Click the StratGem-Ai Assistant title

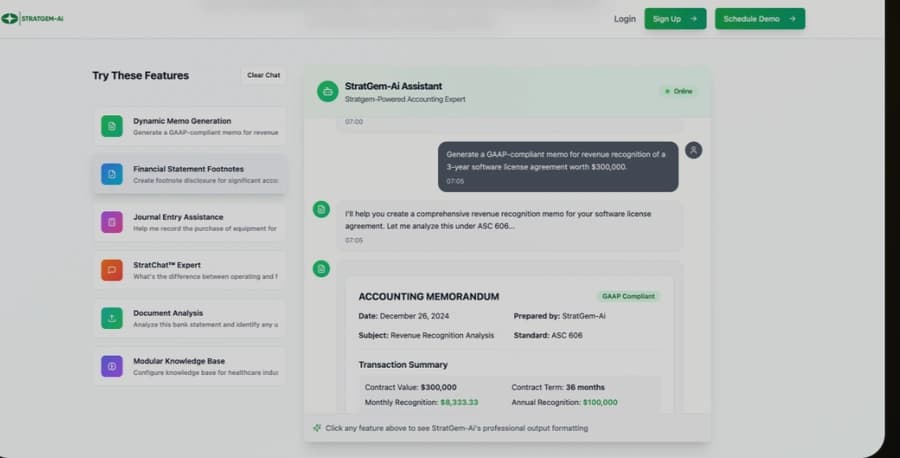[393, 86]
